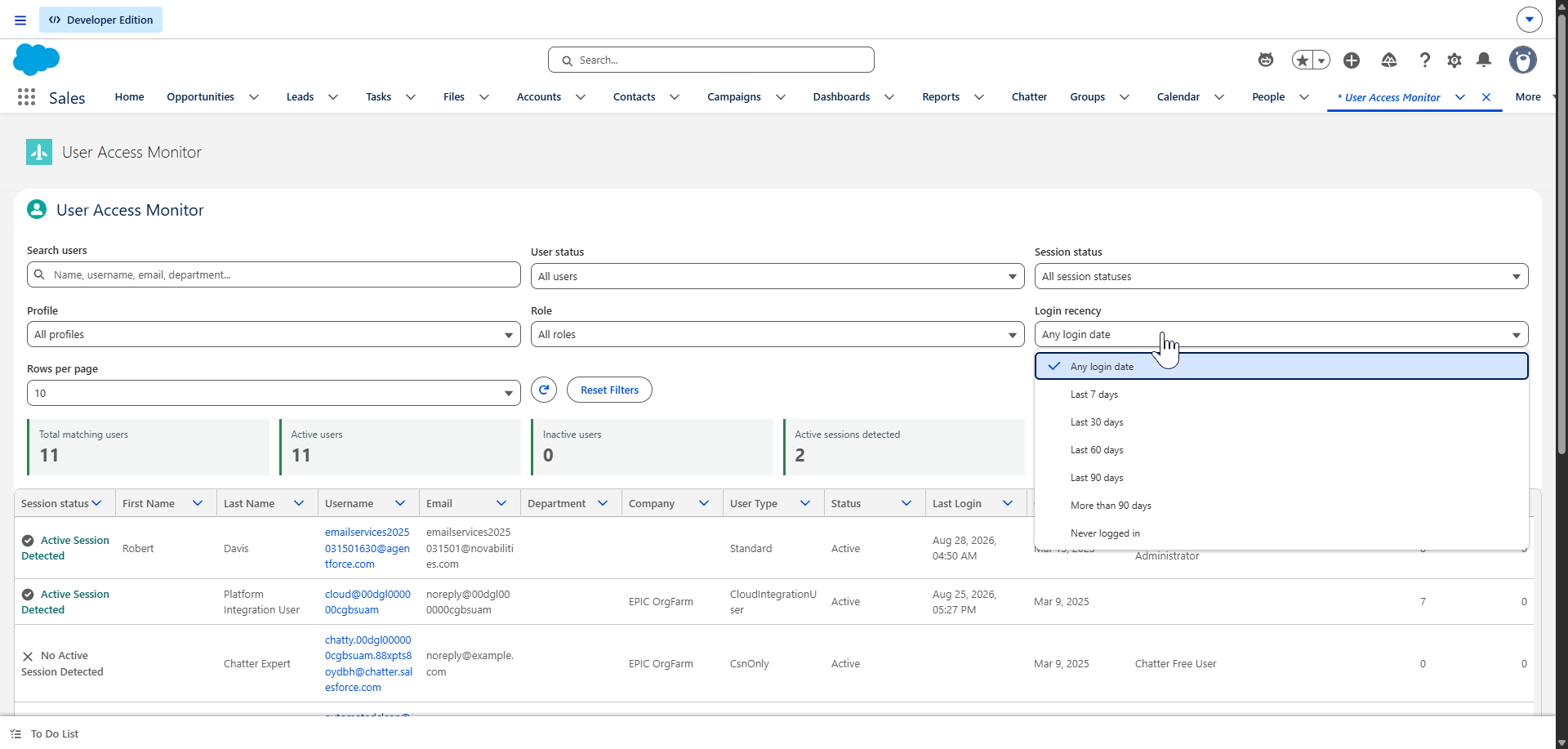Sort by the Session status column chevron

click(x=96, y=503)
